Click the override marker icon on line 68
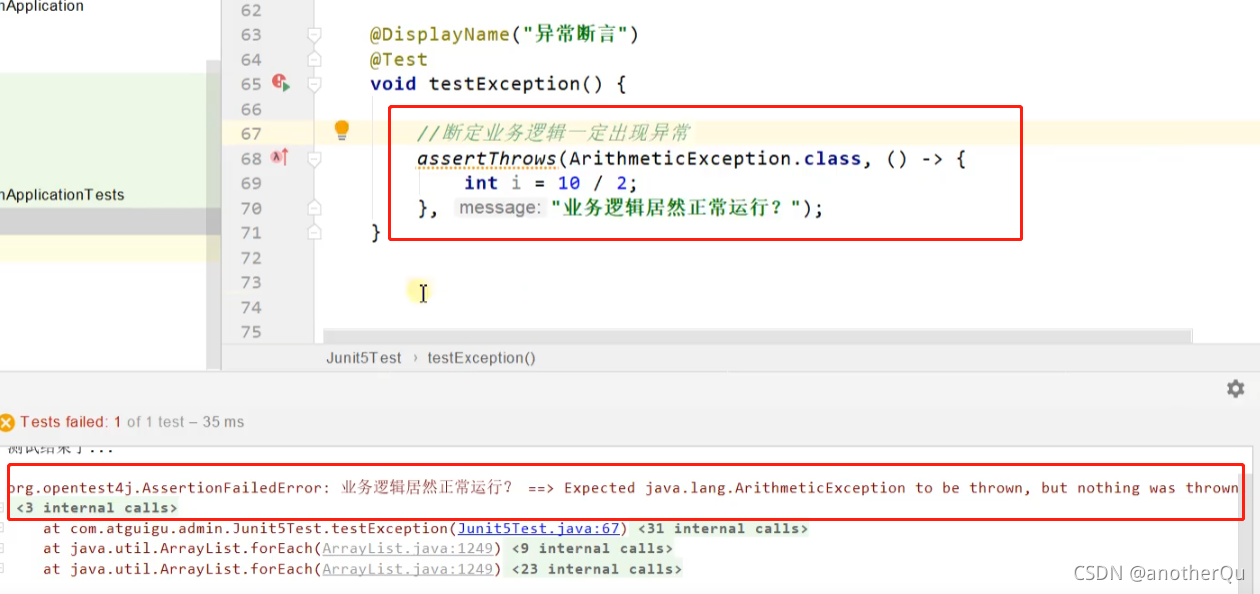 pos(280,158)
